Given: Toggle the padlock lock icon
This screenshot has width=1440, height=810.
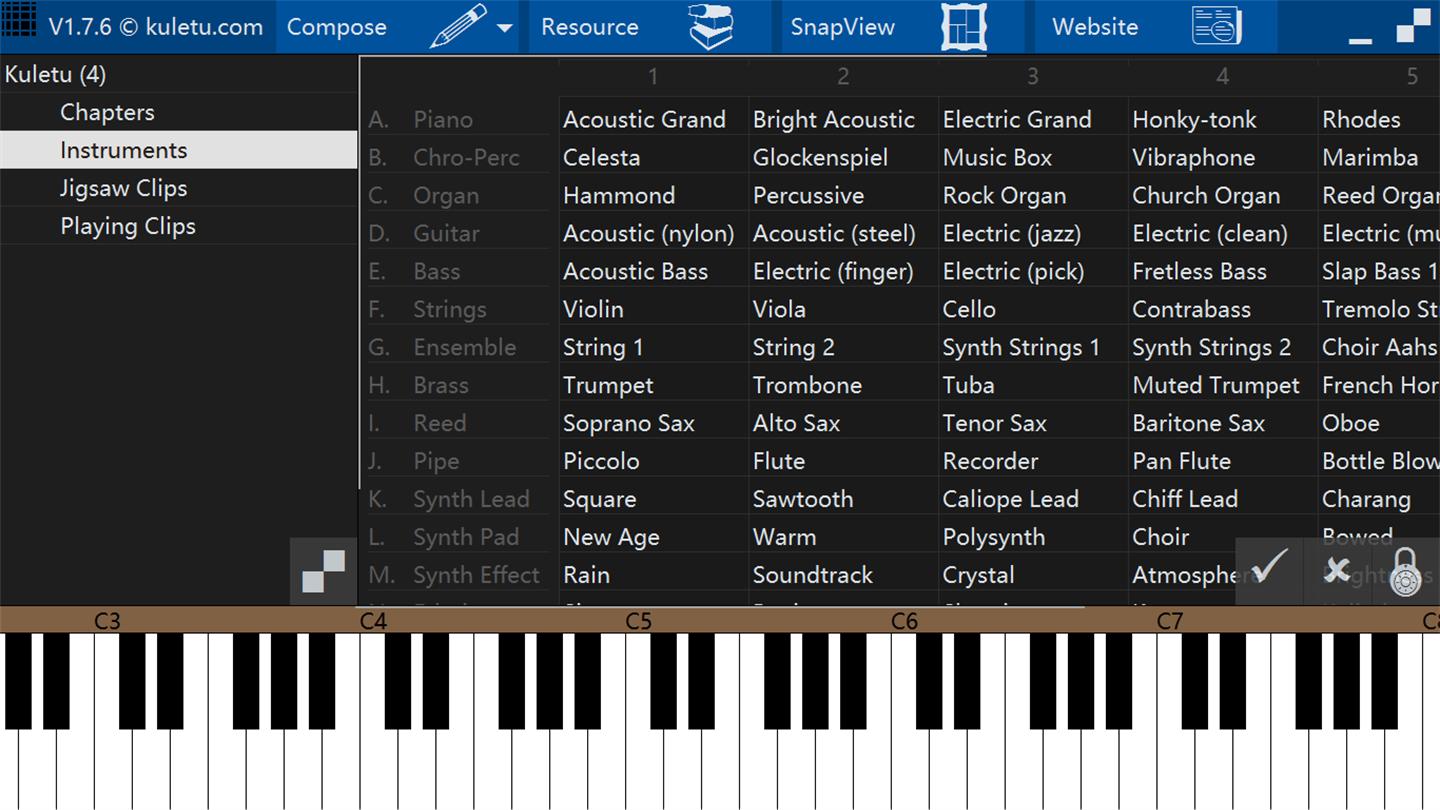Looking at the screenshot, I should point(1405,572).
